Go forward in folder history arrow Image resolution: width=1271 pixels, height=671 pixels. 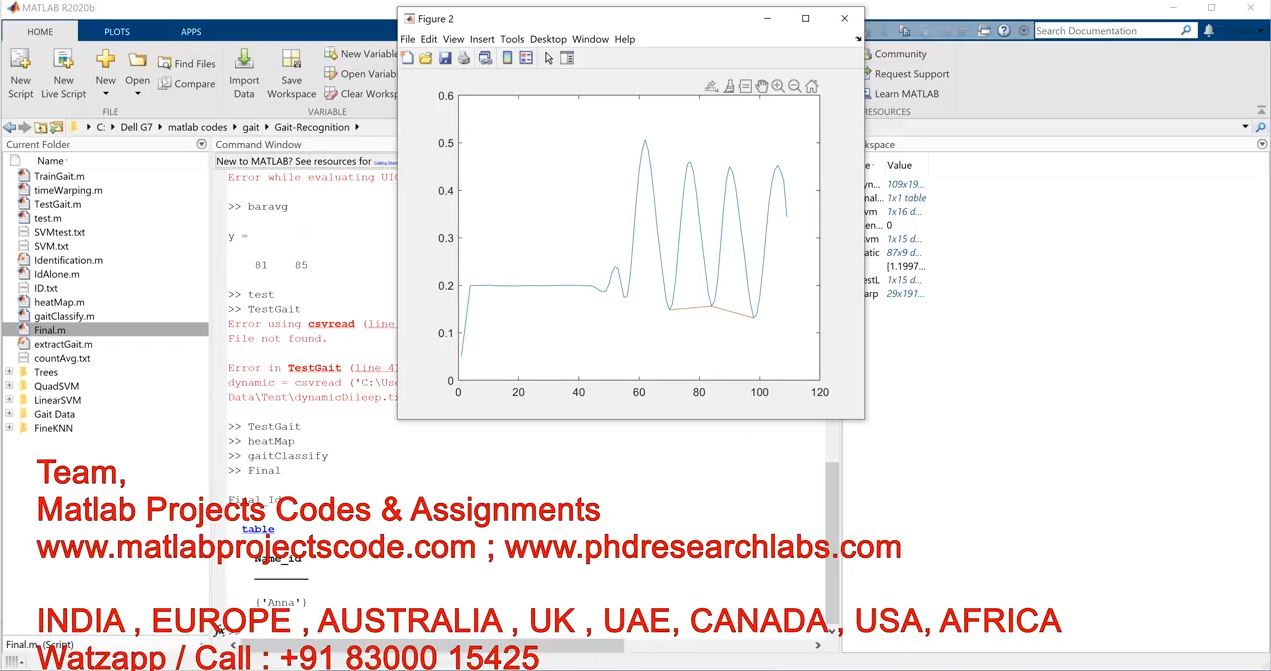point(24,127)
